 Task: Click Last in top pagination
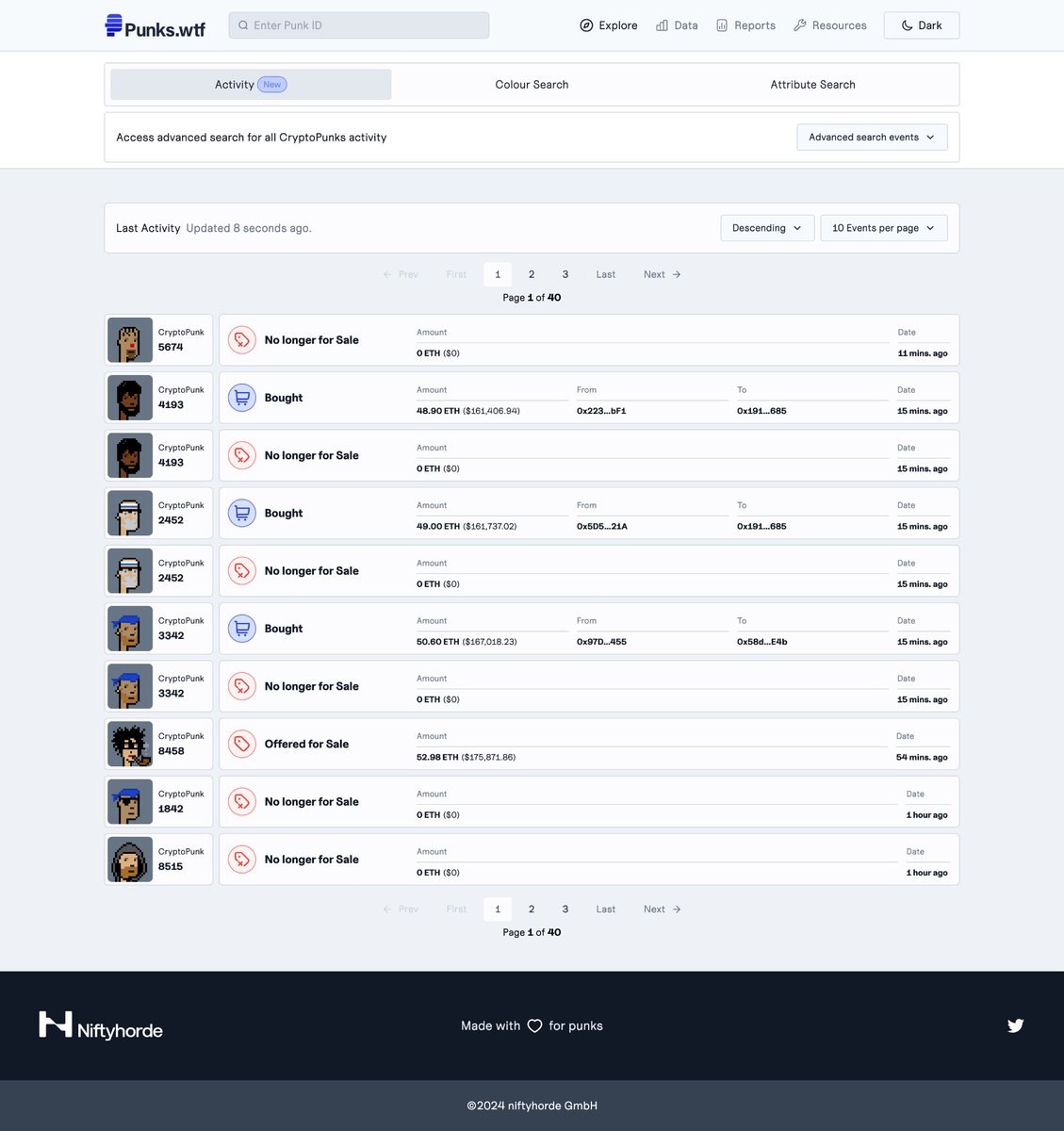(x=606, y=274)
